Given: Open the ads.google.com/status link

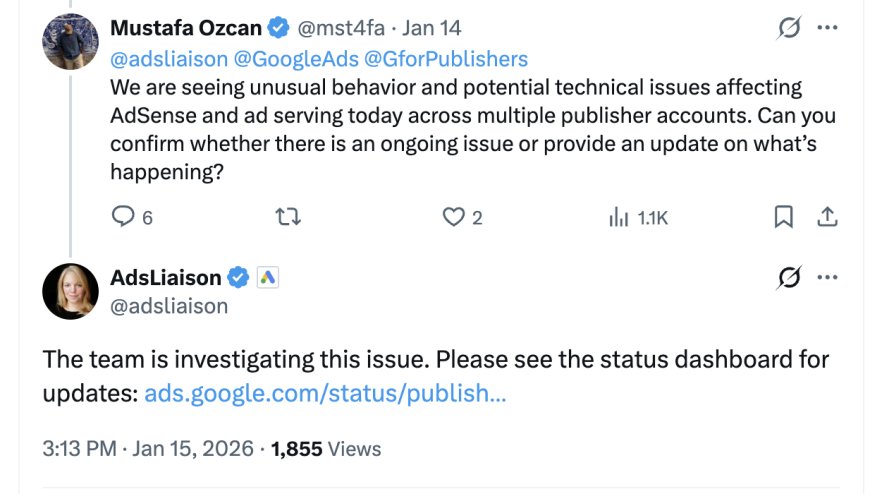Looking at the screenshot, I should (325, 393).
